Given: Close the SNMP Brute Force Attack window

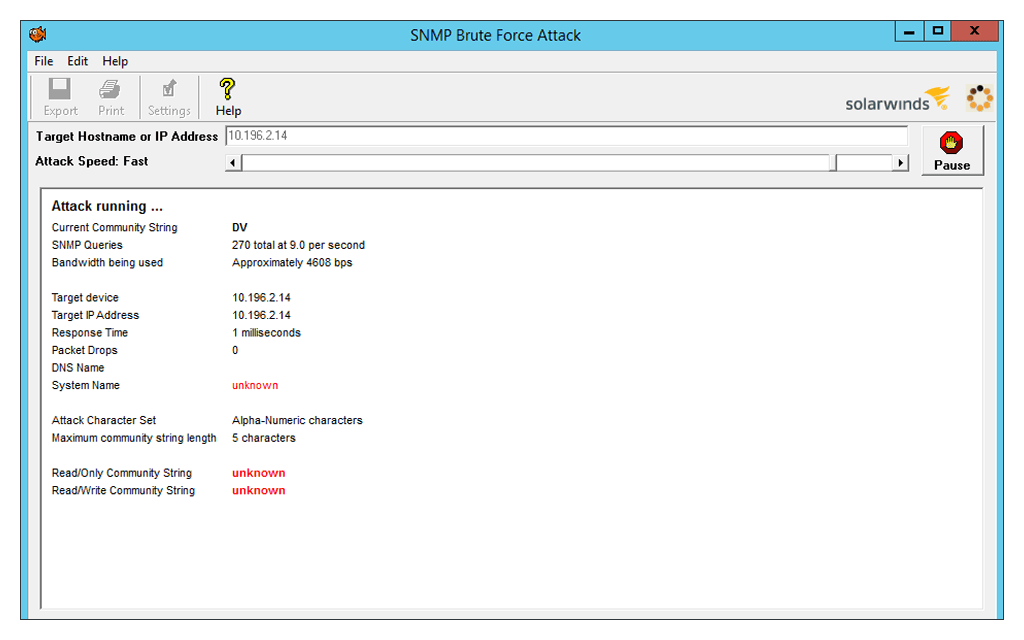Looking at the screenshot, I should 974,31.
